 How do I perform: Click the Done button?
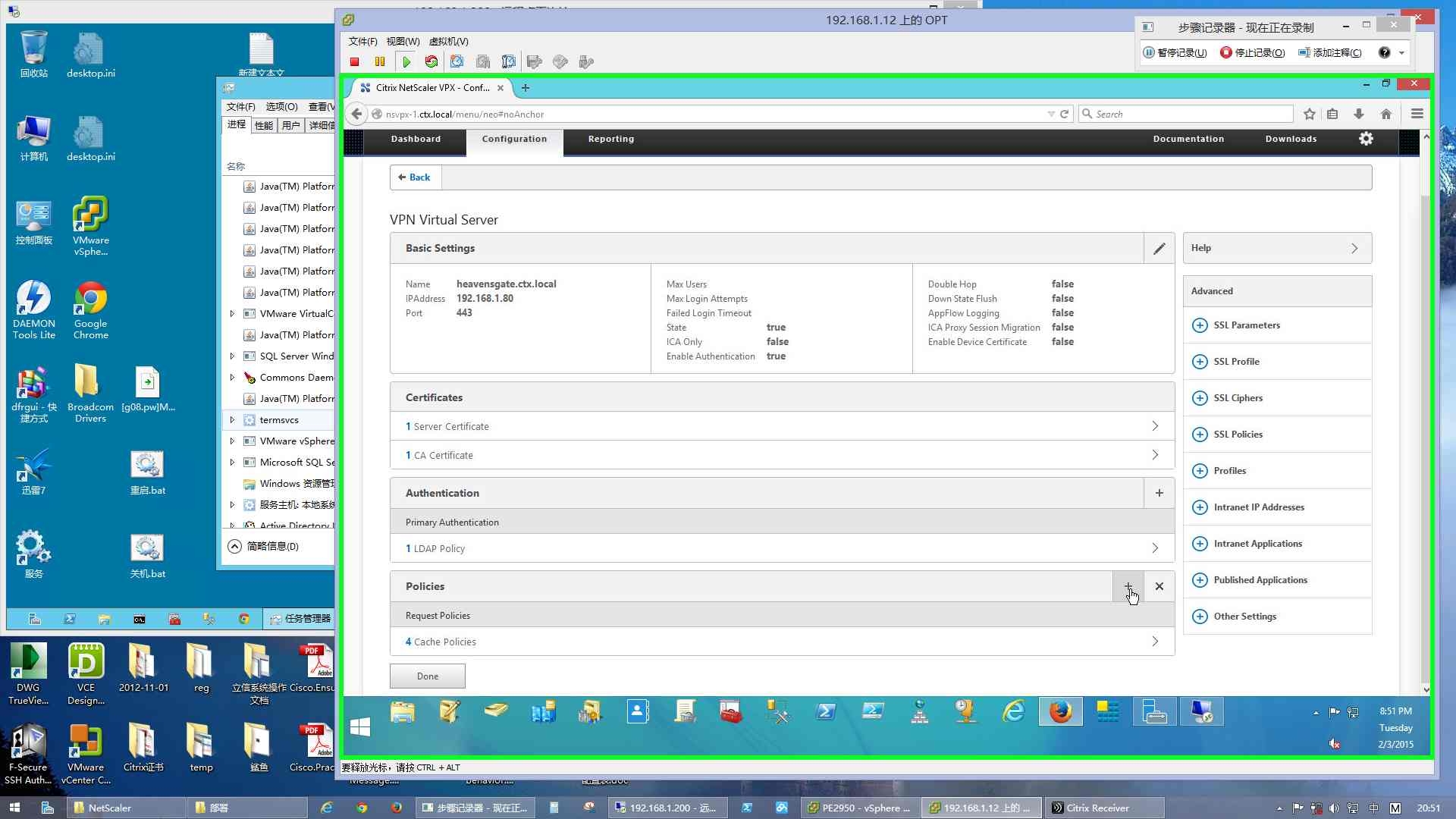(x=427, y=676)
